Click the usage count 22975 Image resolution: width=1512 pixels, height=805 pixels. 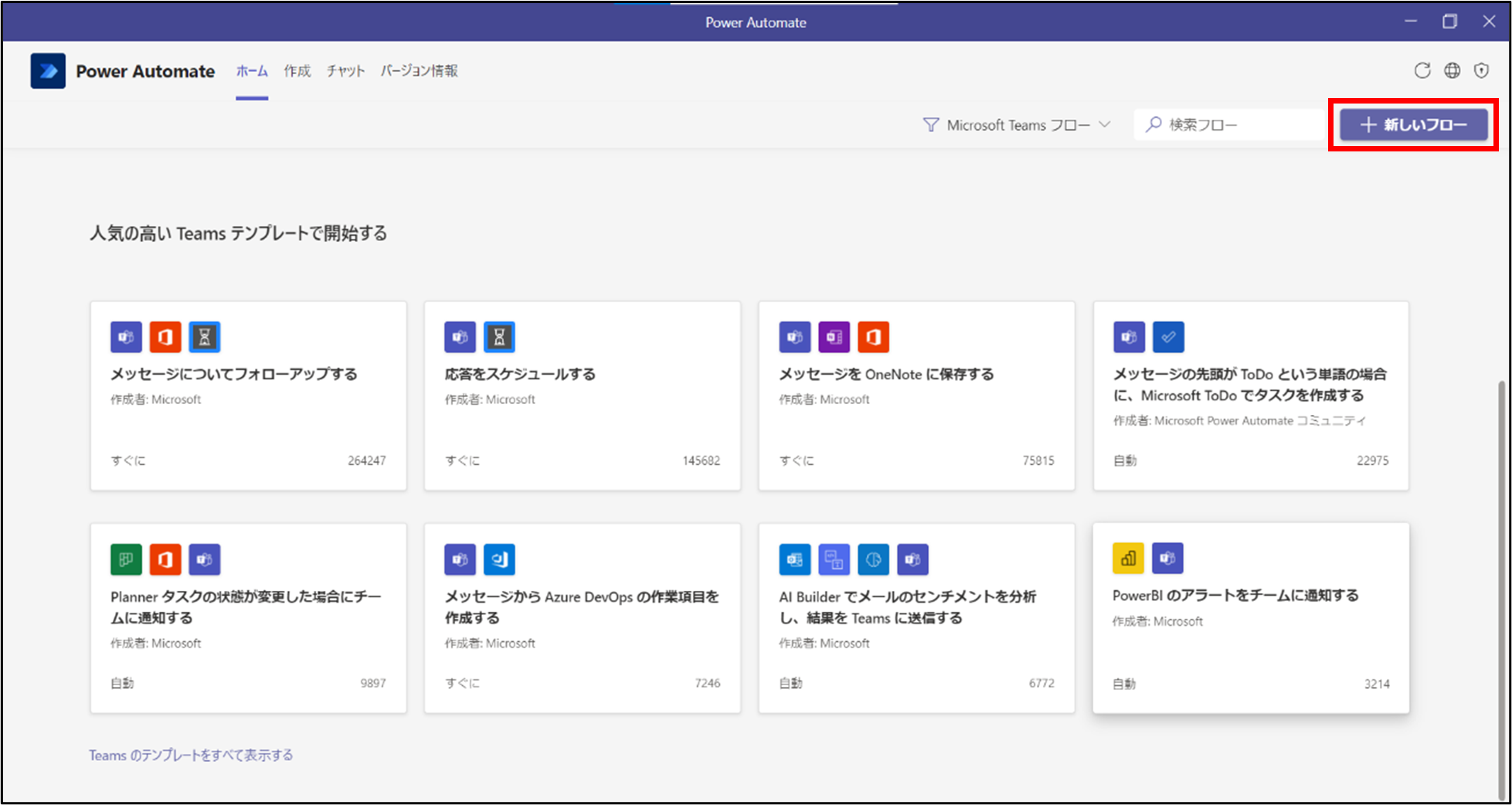click(x=1373, y=460)
